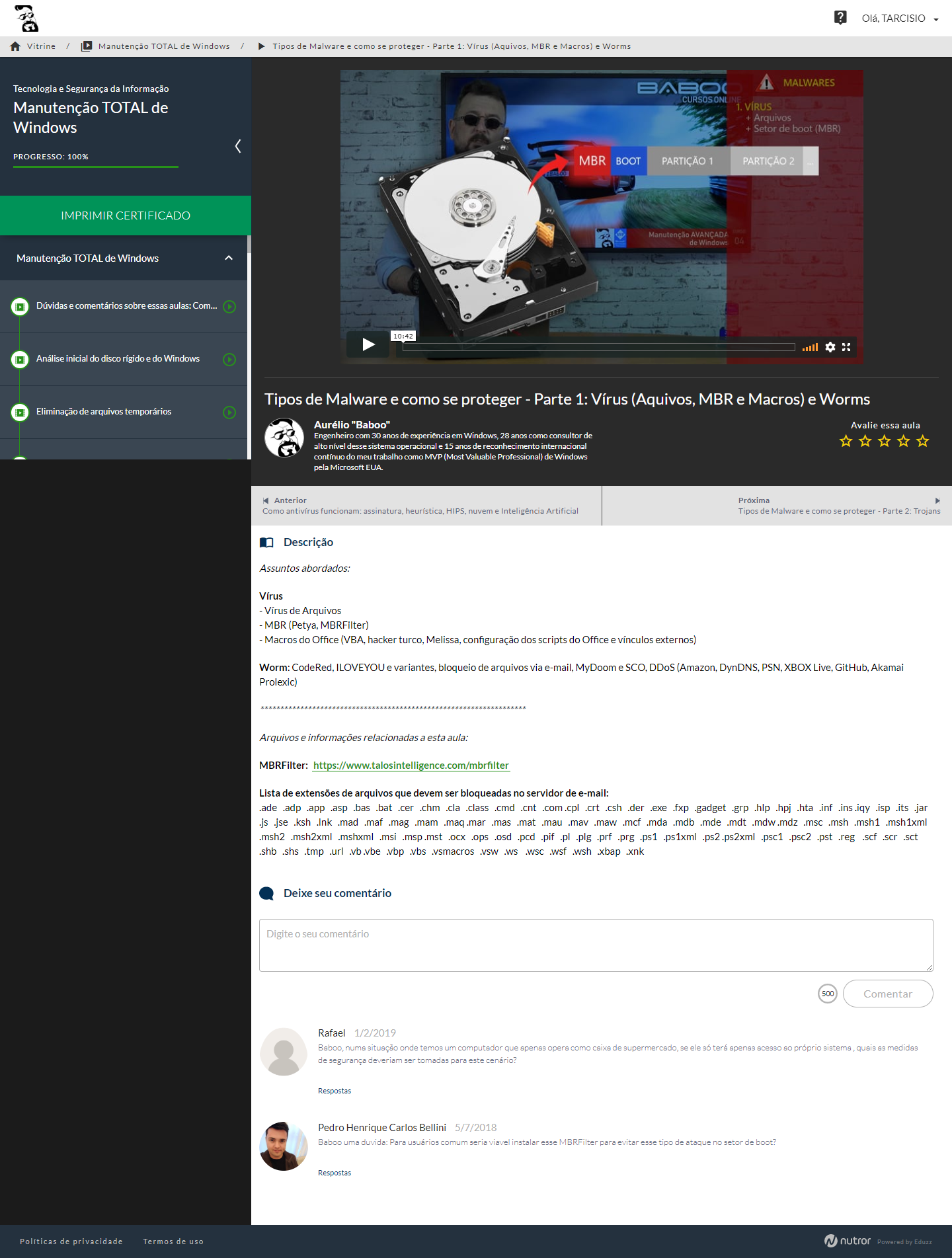Click inside the comment text field
This screenshot has height=1258, width=952.
click(x=596, y=945)
